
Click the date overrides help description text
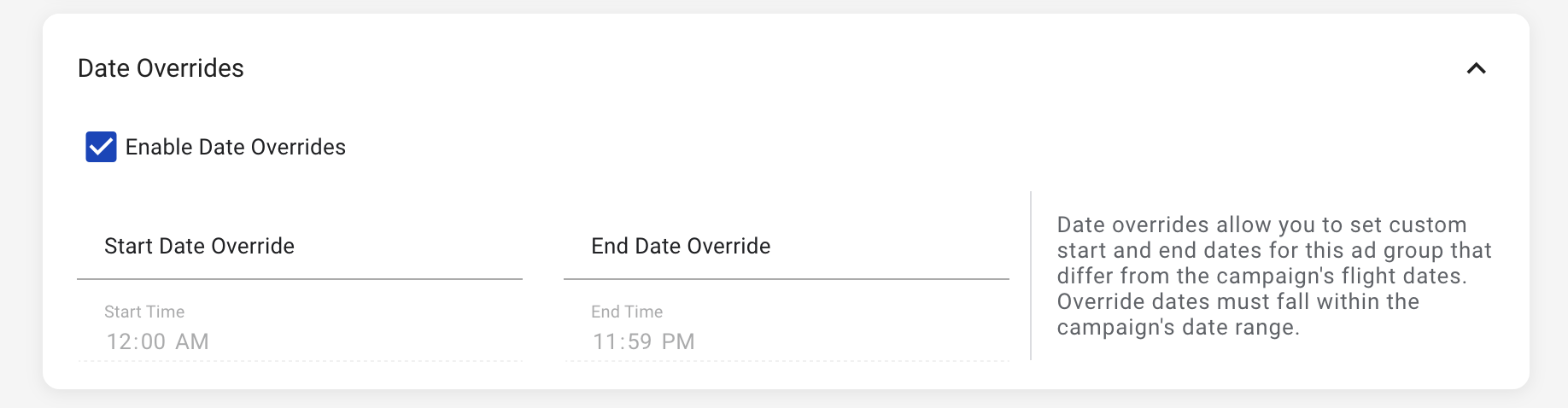coord(1273,276)
